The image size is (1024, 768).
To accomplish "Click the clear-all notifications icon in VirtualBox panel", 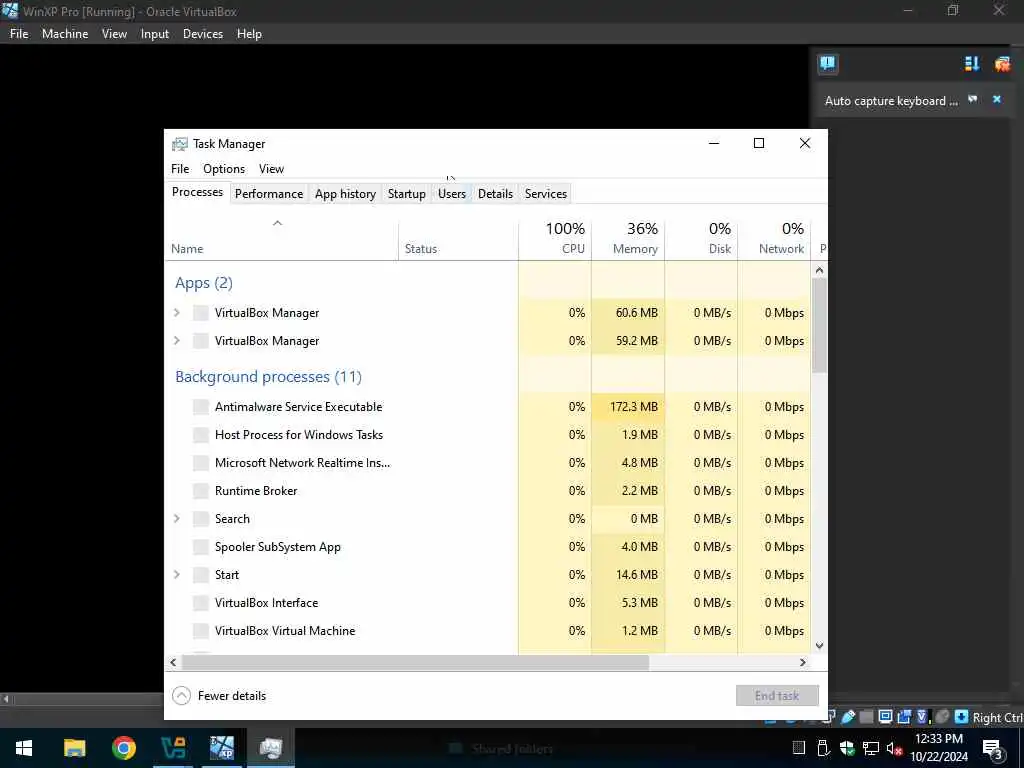I will click(1002, 63).
